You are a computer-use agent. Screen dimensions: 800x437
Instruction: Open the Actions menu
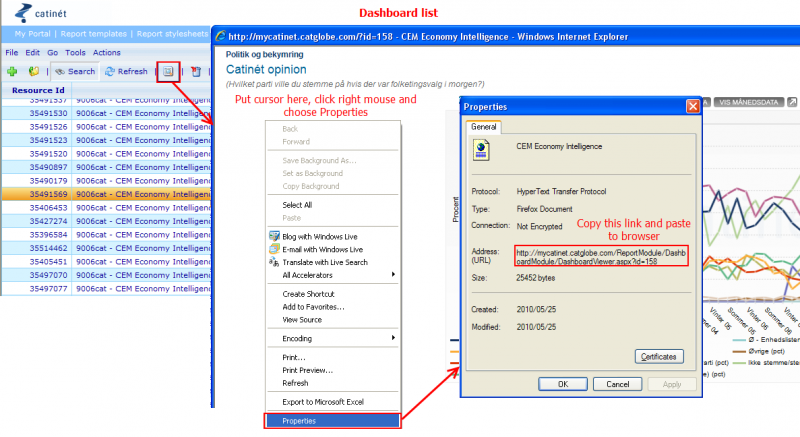coord(107,53)
